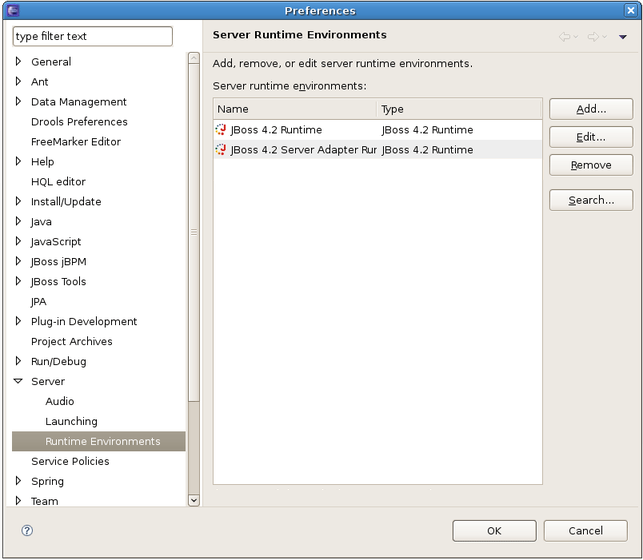Remove the selected runtime environment
Image resolution: width=643 pixels, height=560 pixels.
tap(590, 165)
